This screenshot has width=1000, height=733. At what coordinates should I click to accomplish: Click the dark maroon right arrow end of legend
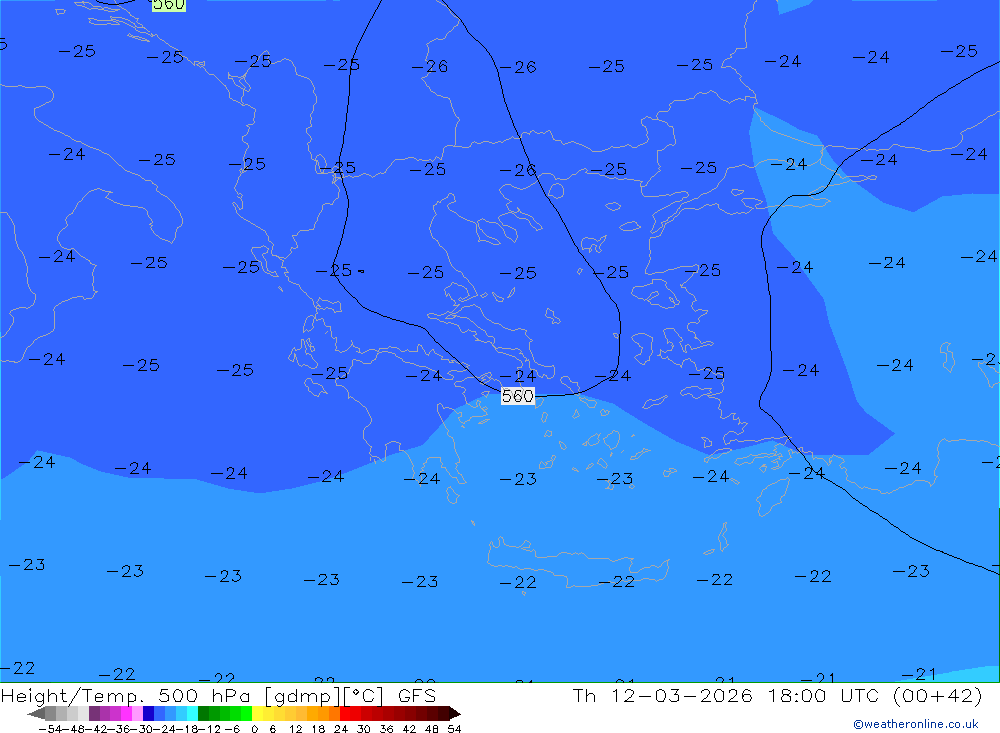455,713
